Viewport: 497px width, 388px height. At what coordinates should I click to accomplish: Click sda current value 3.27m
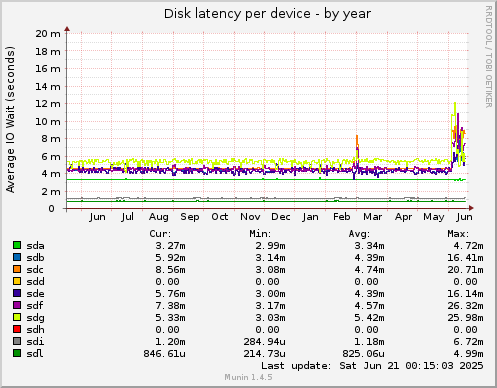(170, 246)
